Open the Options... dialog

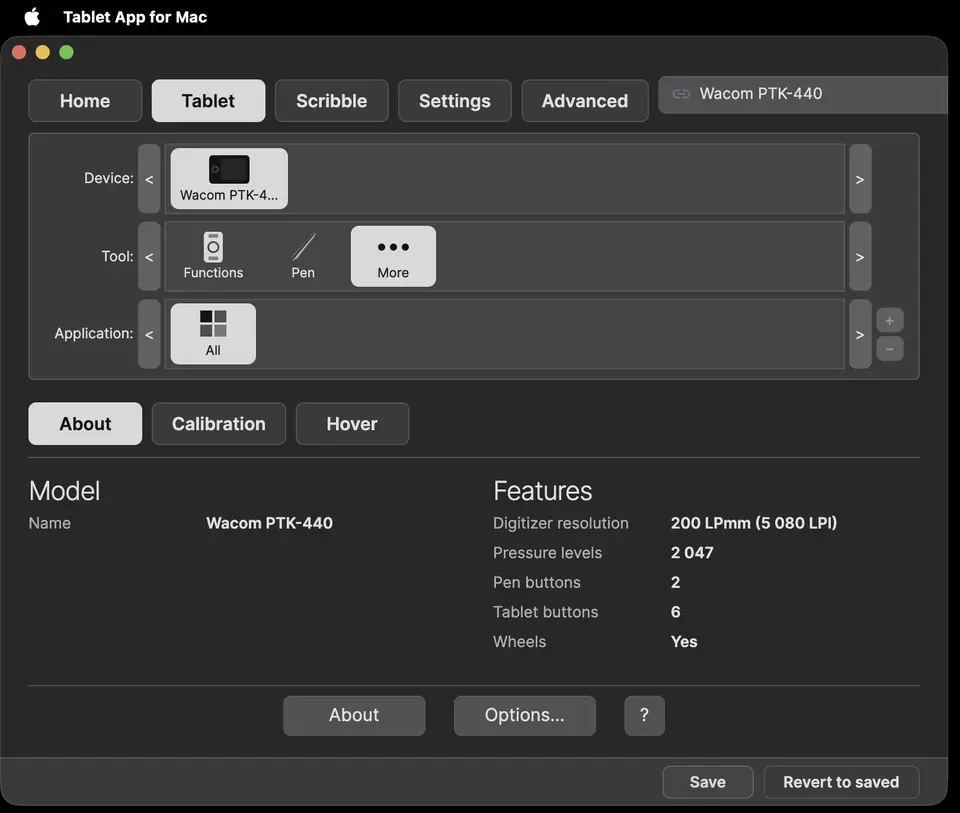pos(525,715)
